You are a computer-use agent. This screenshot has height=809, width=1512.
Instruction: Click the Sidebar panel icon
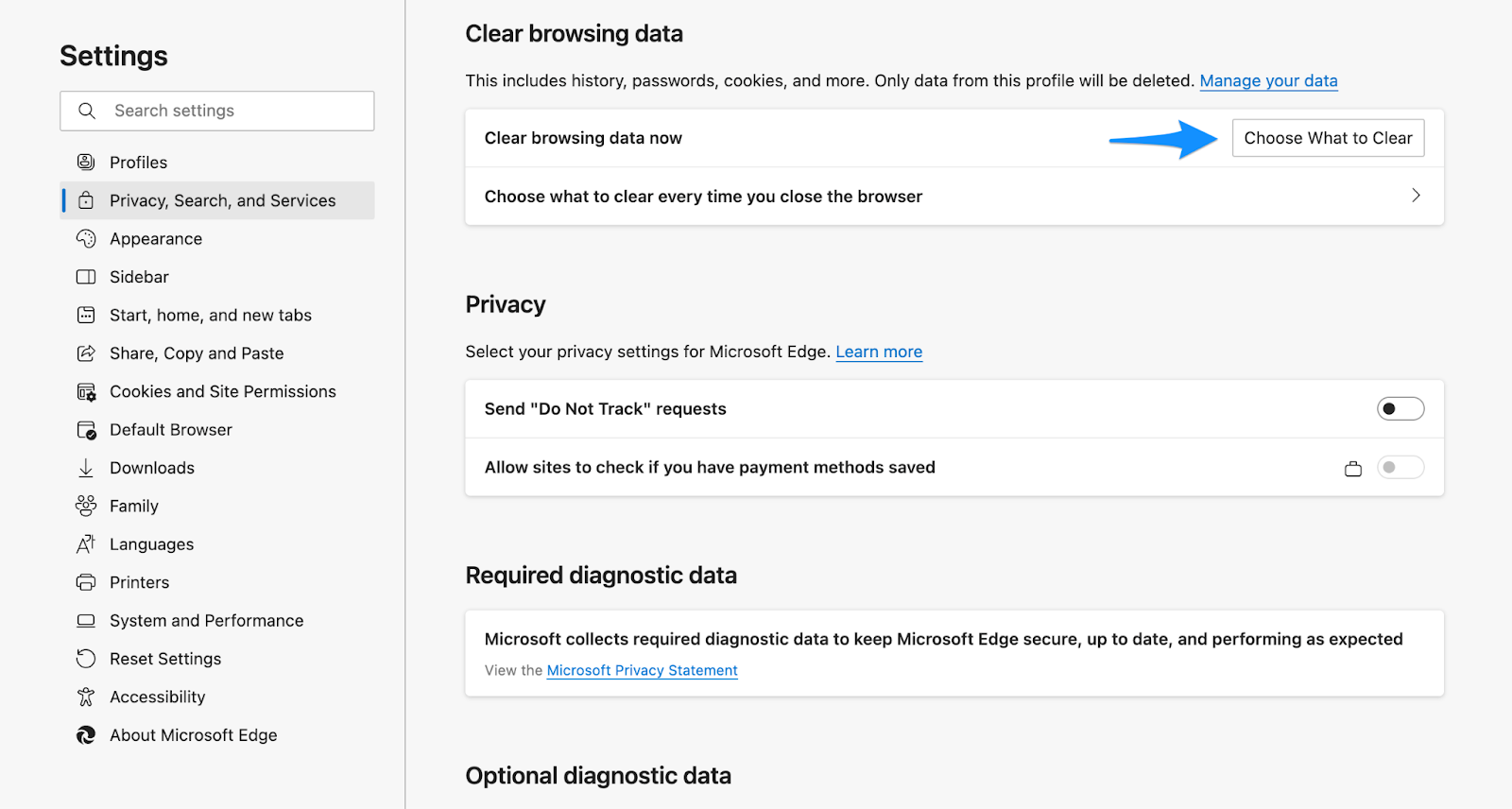pos(86,277)
